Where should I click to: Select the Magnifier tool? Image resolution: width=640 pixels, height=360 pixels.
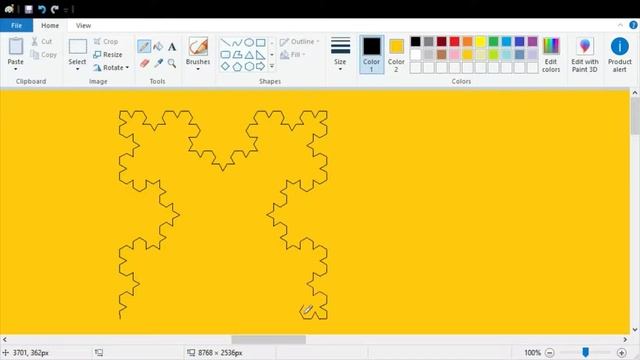click(x=172, y=63)
